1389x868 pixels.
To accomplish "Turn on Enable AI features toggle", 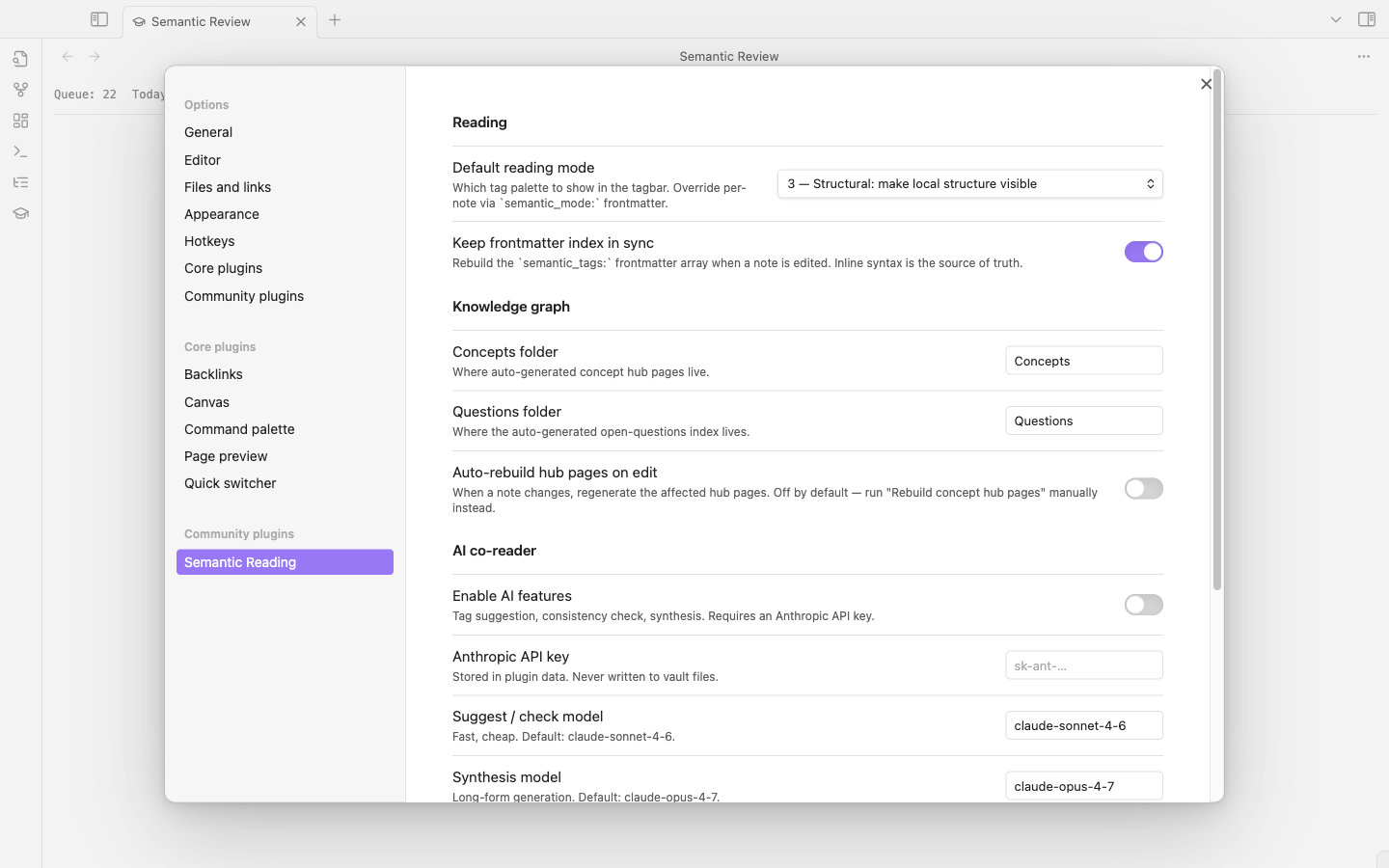I will 1144,605.
